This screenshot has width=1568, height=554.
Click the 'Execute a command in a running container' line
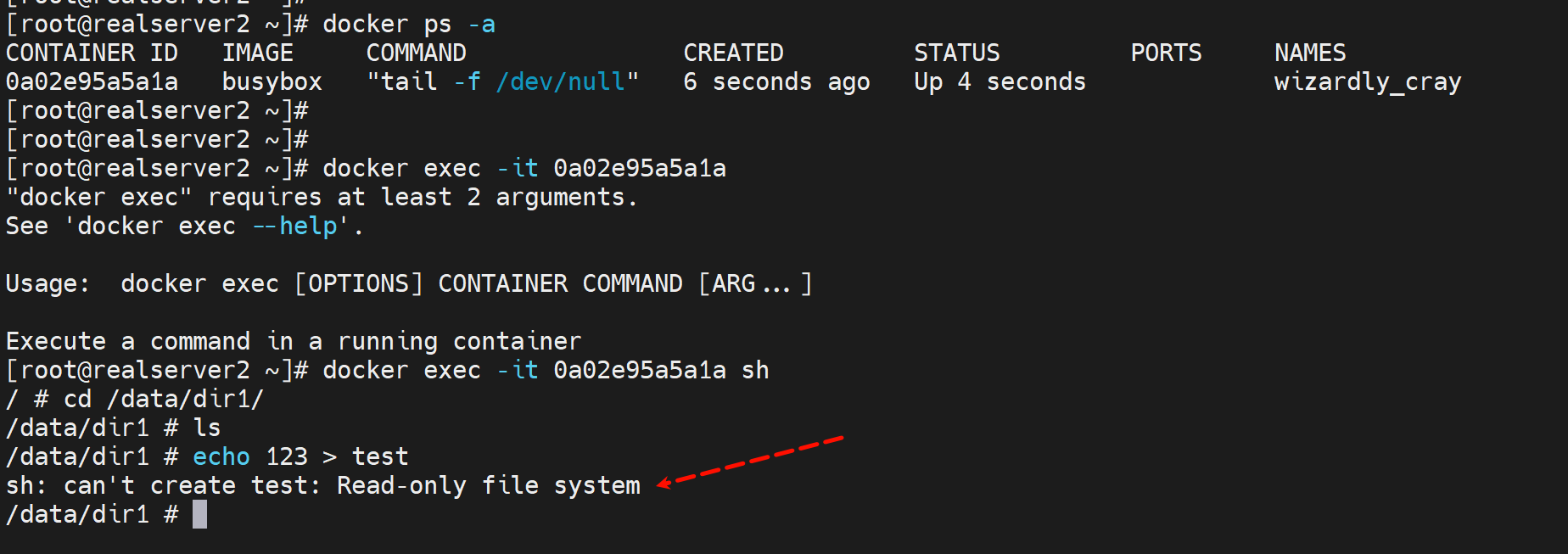point(293,341)
